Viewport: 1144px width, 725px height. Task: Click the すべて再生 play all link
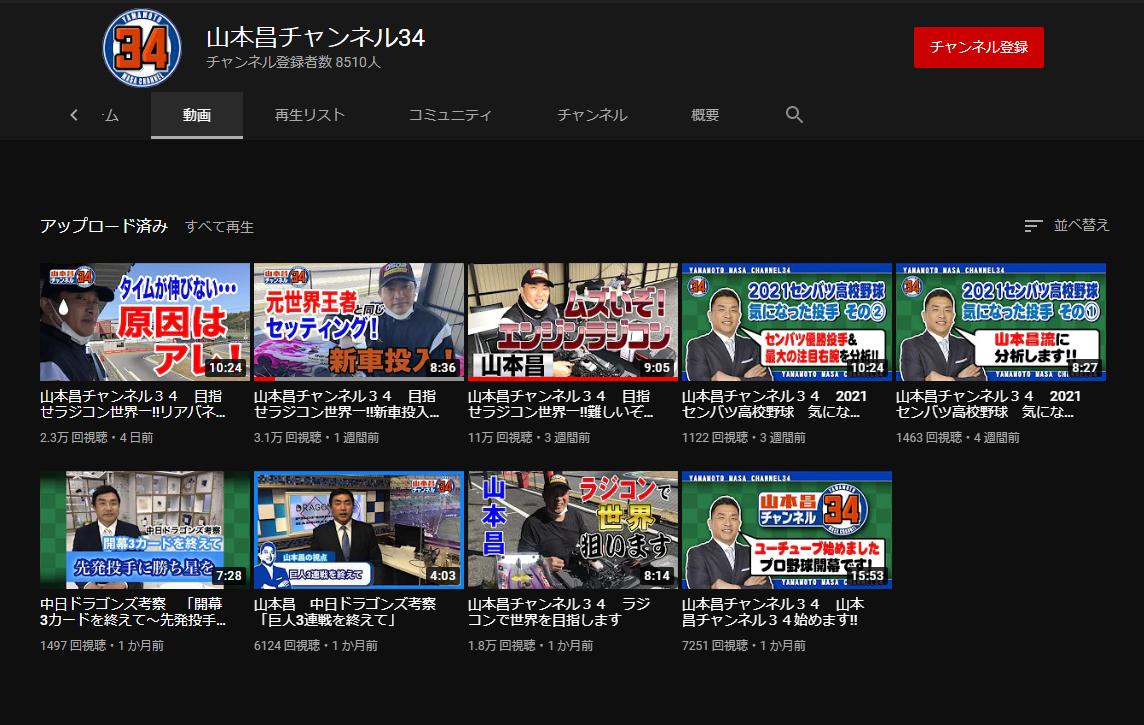[x=220, y=227]
